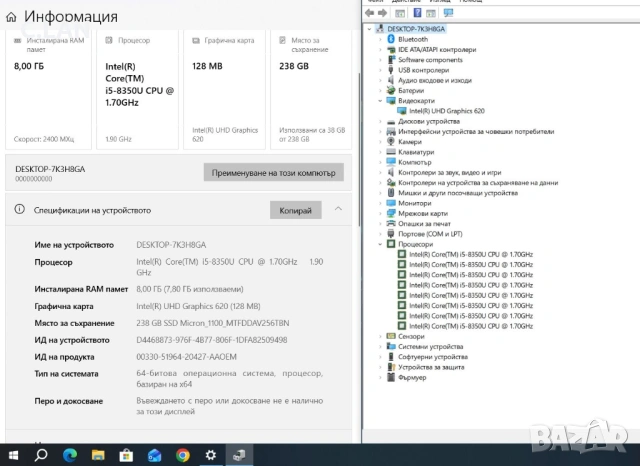Click the Фърмуер category icon
This screenshot has height=466, width=640.
click(x=391, y=377)
